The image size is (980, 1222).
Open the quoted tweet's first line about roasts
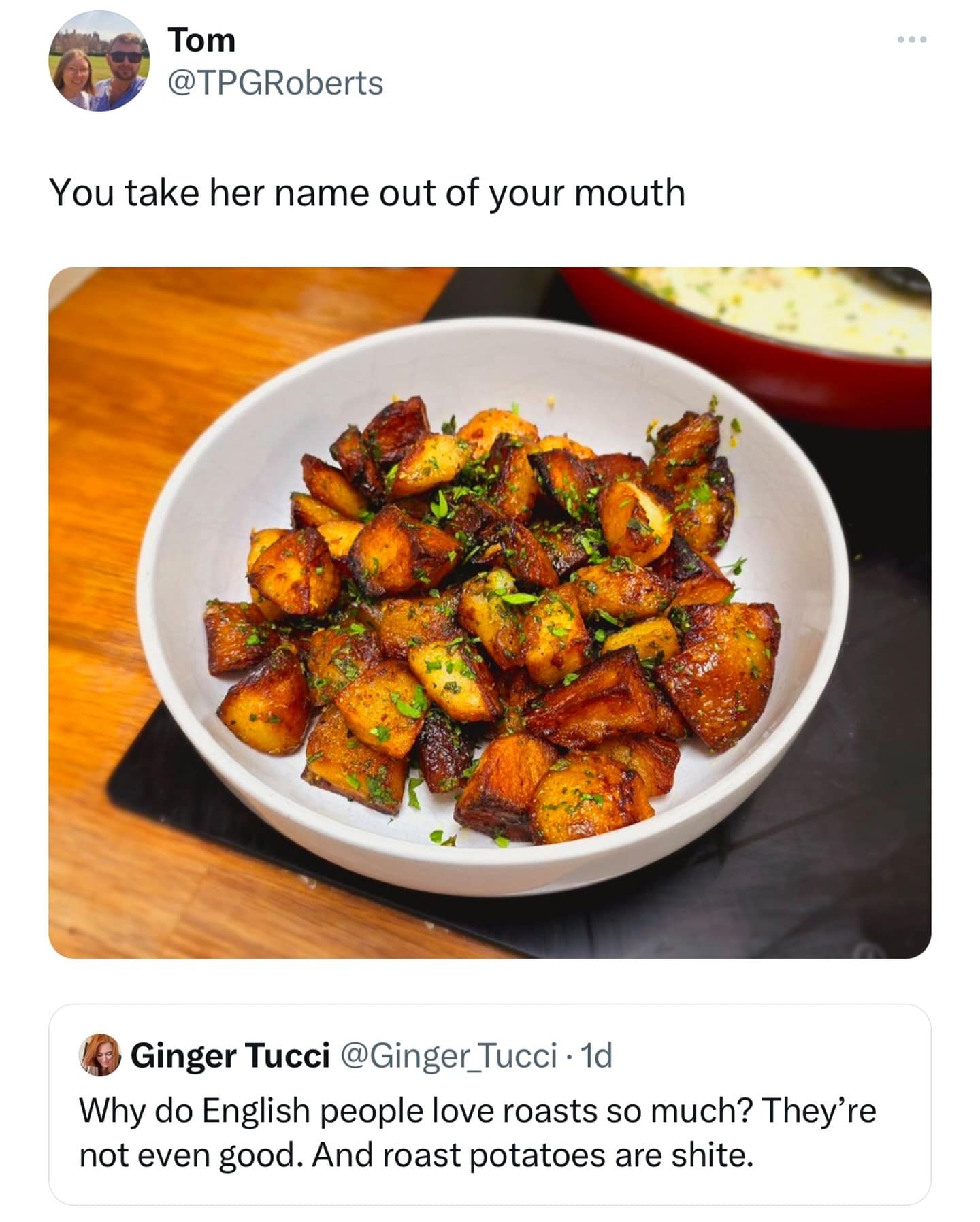(x=476, y=1110)
